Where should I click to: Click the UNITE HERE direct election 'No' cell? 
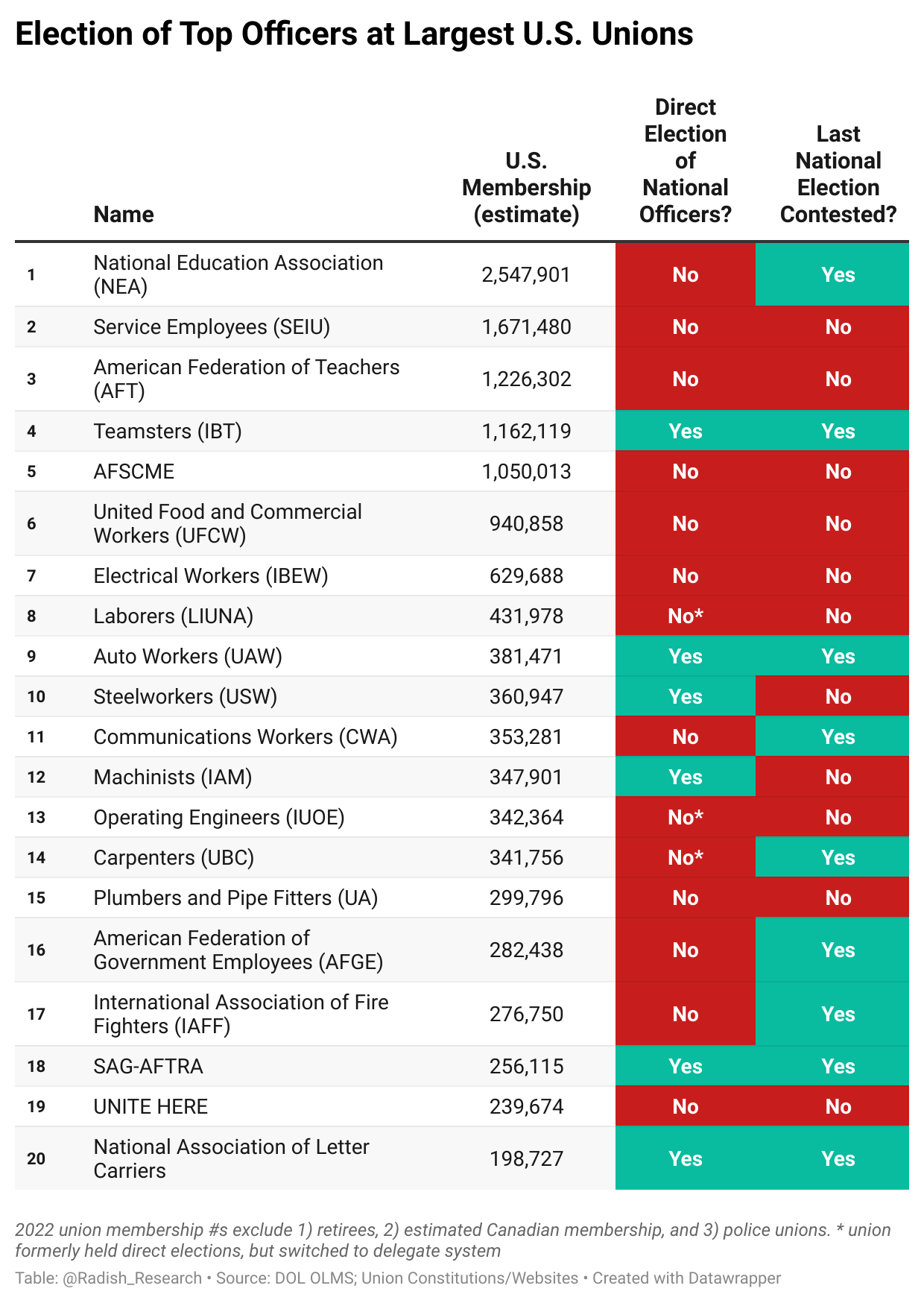(686, 1106)
